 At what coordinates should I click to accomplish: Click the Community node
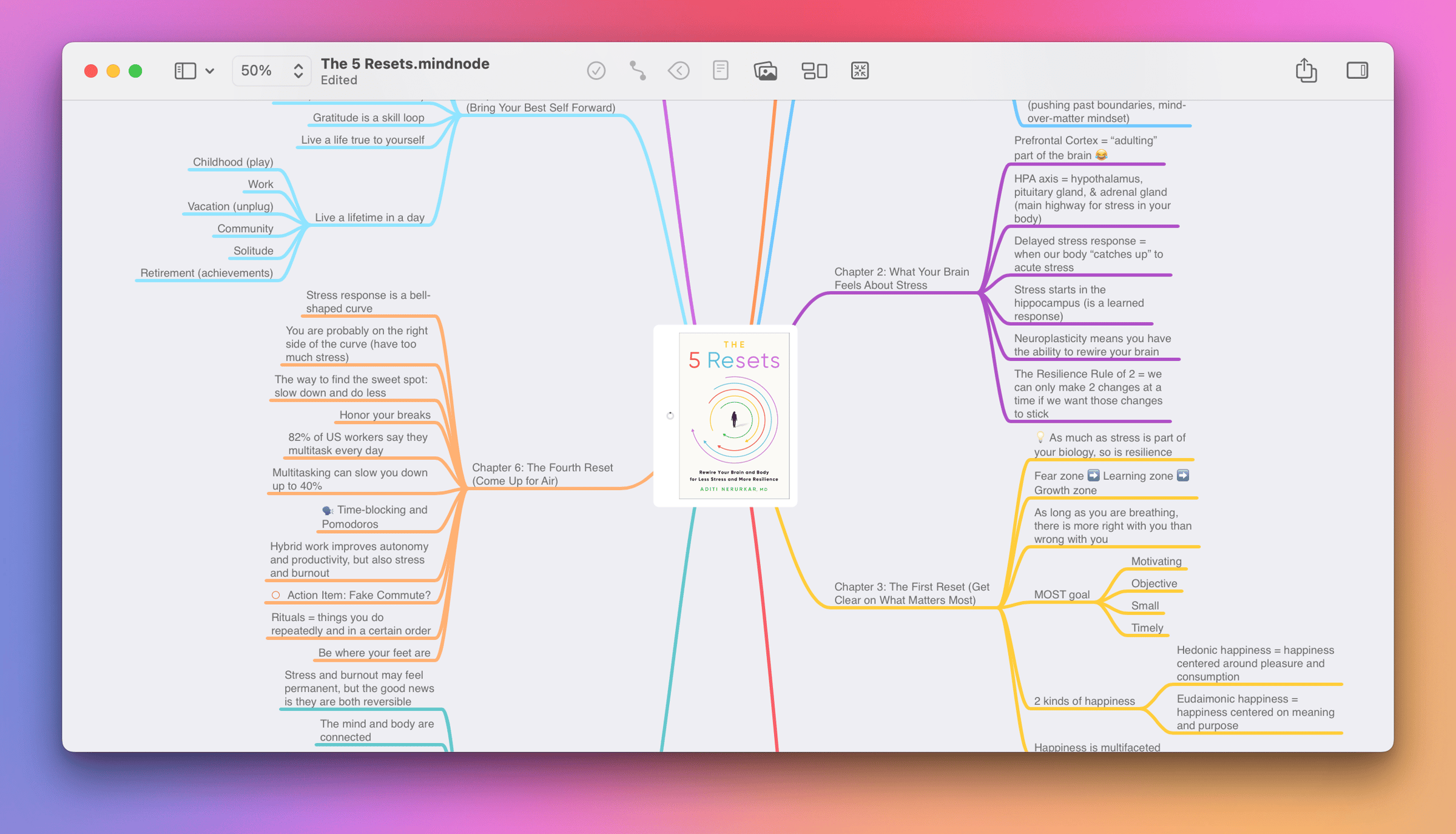tap(245, 229)
